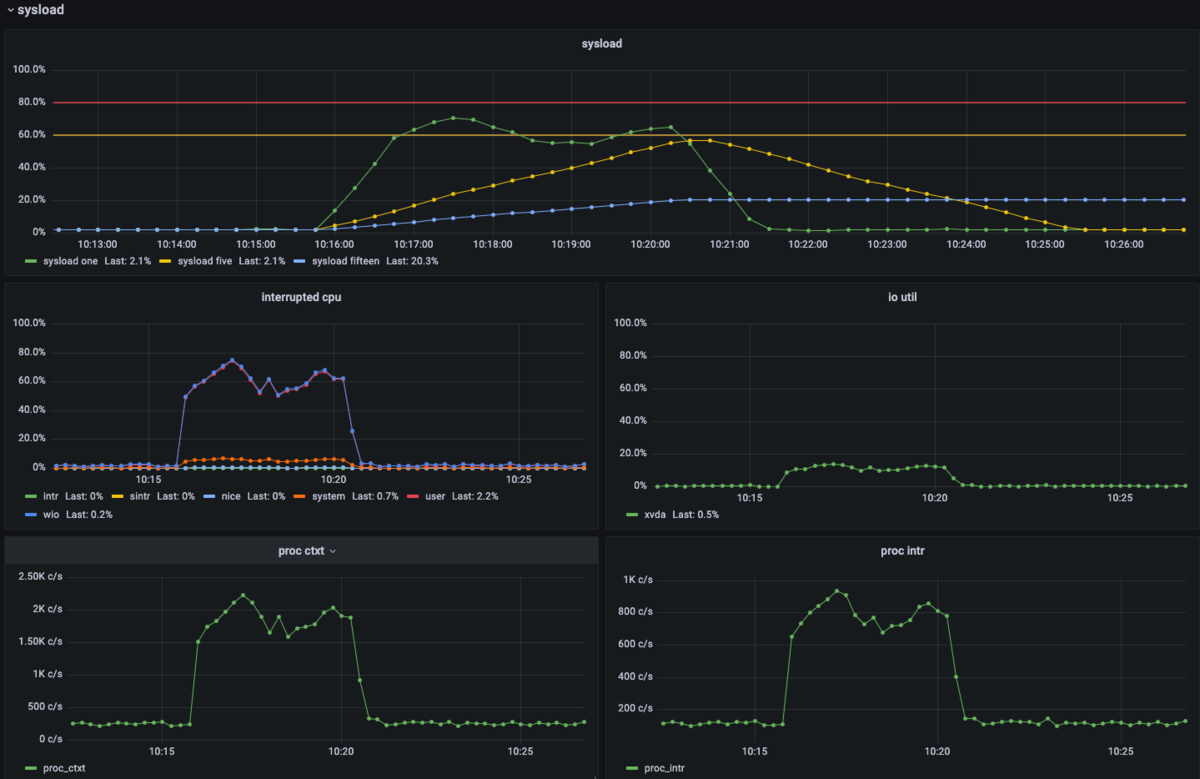Click the sysload one peak data point
Viewport: 1200px width, 779px height.
[453, 118]
